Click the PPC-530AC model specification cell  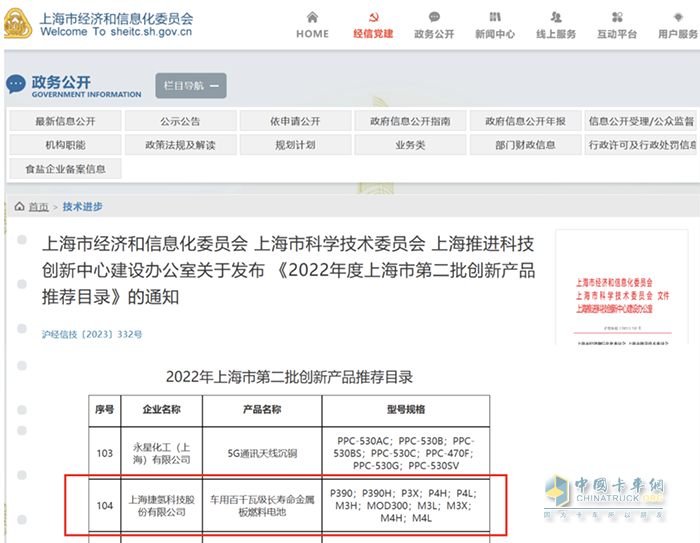(406, 453)
